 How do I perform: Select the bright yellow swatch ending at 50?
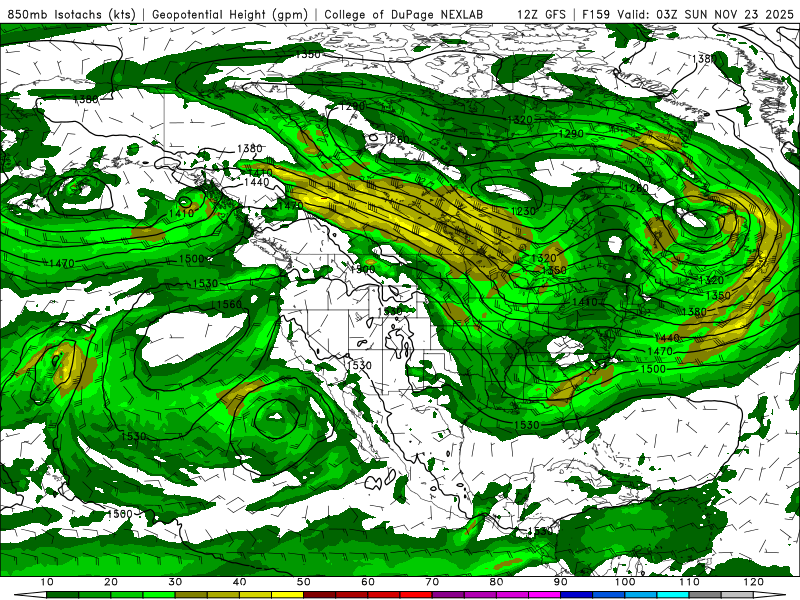(x=287, y=595)
